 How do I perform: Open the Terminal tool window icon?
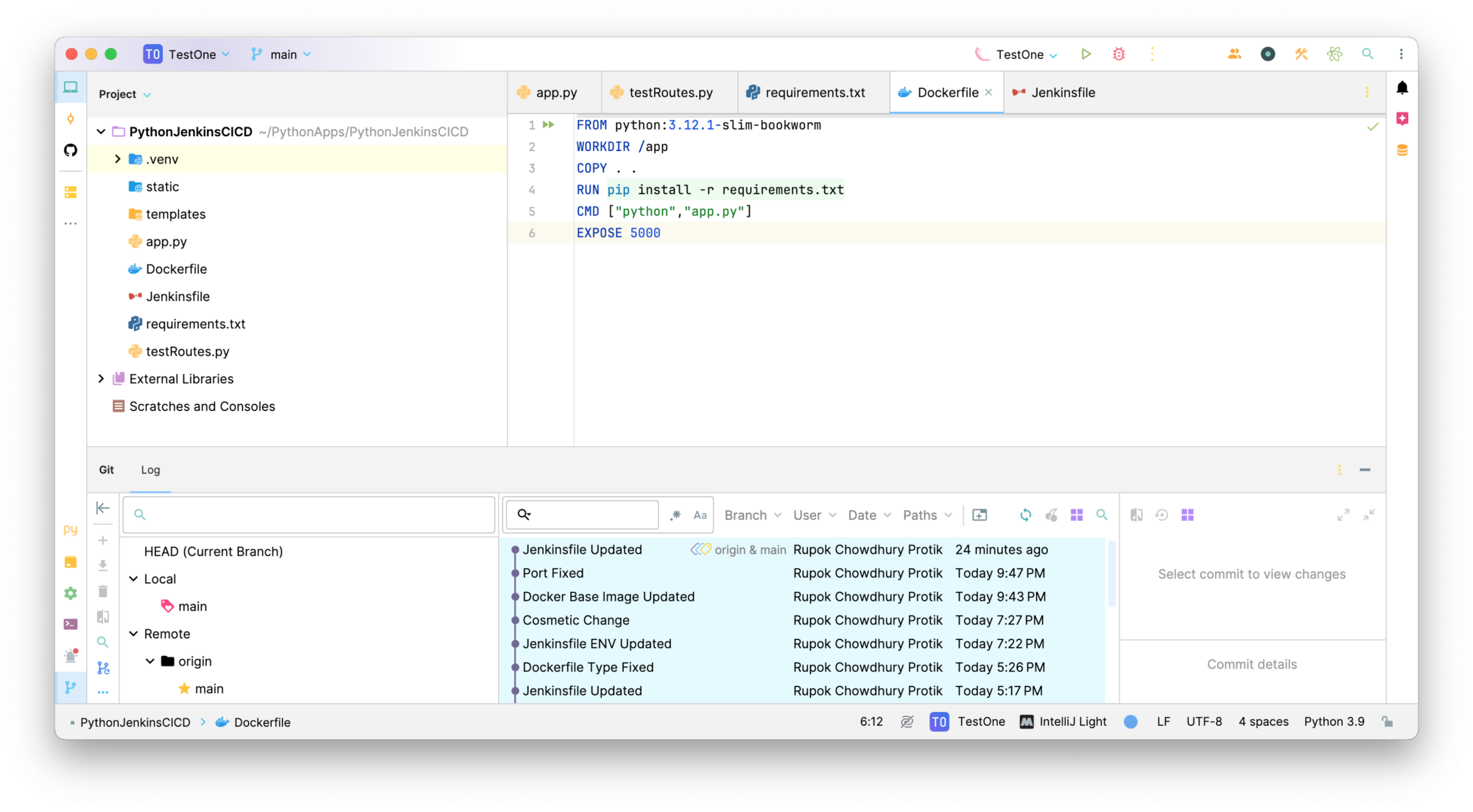pyautogui.click(x=71, y=624)
